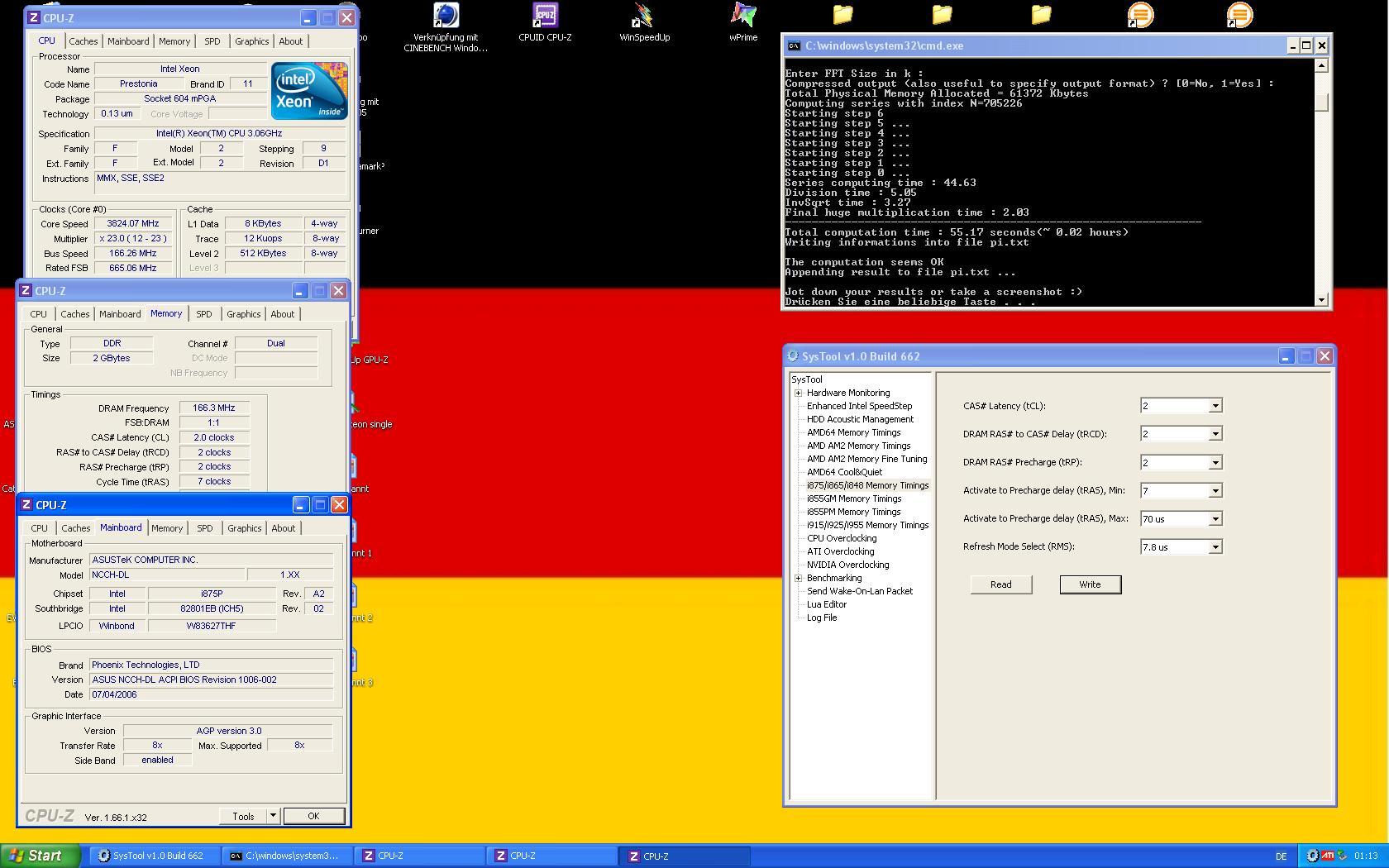Screen dimensions: 1389x868
Task: Open the CPUID CPU-Z desktop icon
Action: (545, 16)
